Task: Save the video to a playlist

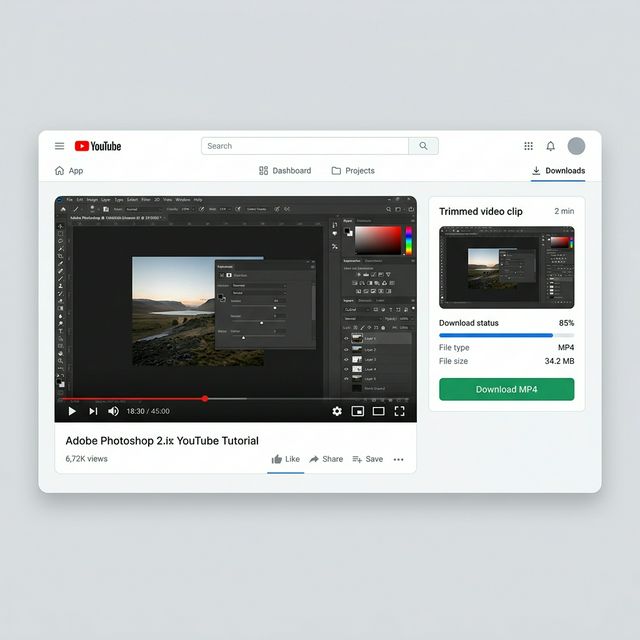Action: tap(368, 459)
